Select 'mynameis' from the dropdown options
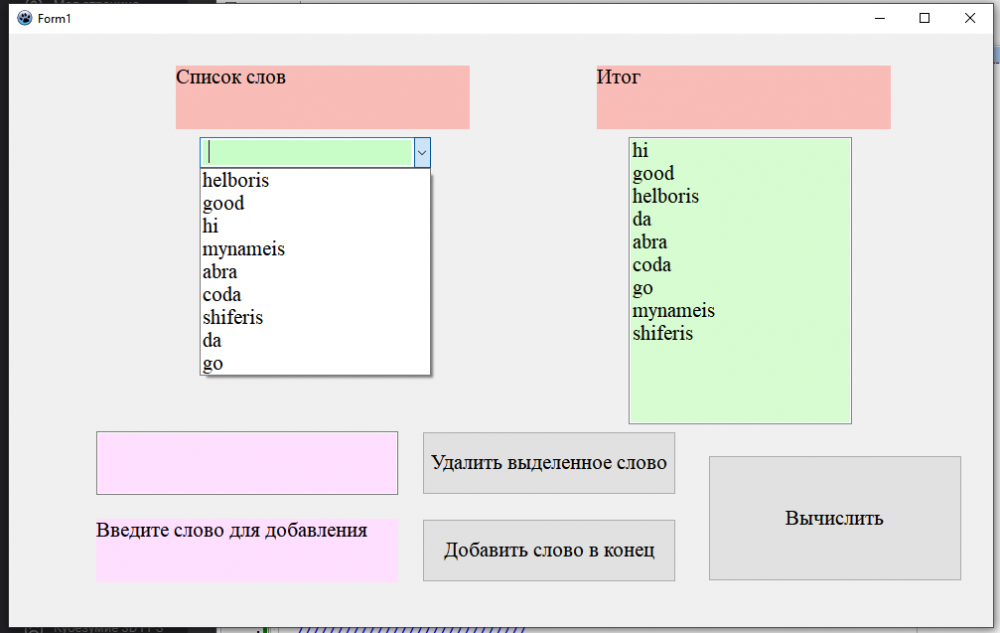The width and height of the screenshot is (1000, 633). [x=315, y=249]
